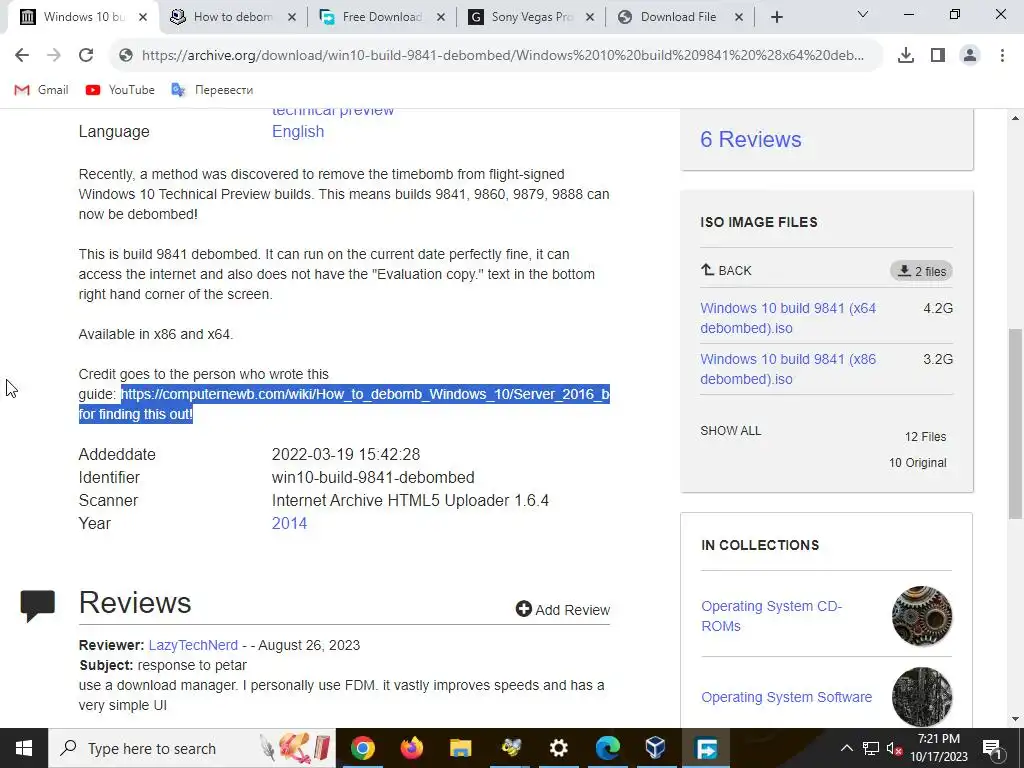Switch to the 'Download File' tab
The image size is (1024, 768).
pyautogui.click(x=679, y=17)
